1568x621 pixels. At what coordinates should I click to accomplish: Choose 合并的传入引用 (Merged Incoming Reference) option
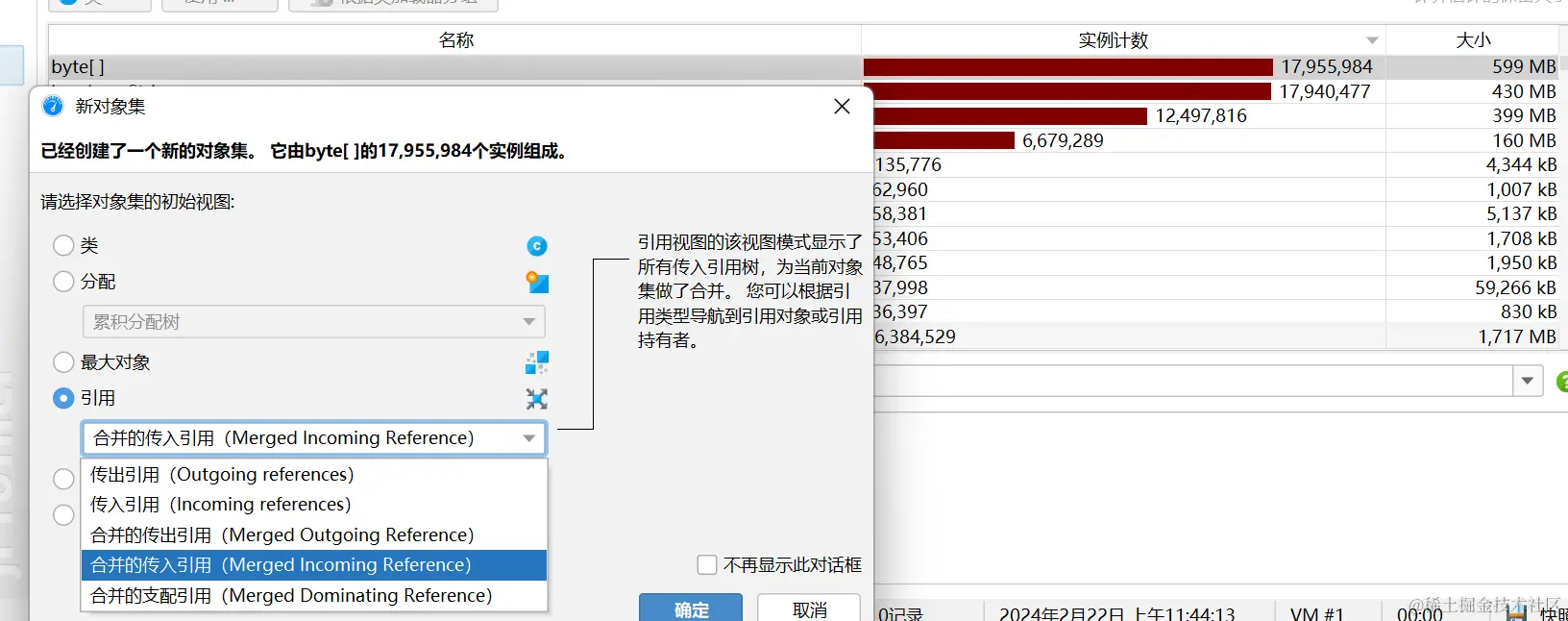point(314,565)
